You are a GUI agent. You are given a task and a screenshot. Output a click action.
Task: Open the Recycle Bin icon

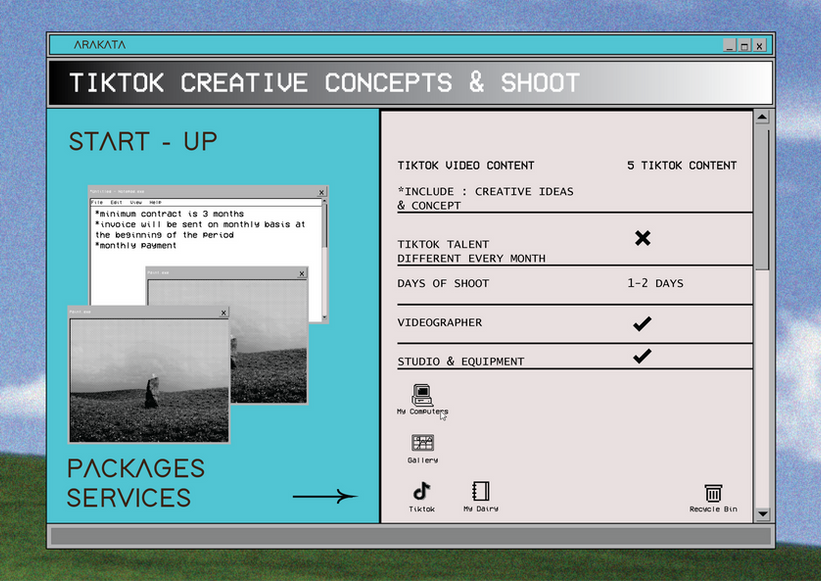tap(713, 498)
